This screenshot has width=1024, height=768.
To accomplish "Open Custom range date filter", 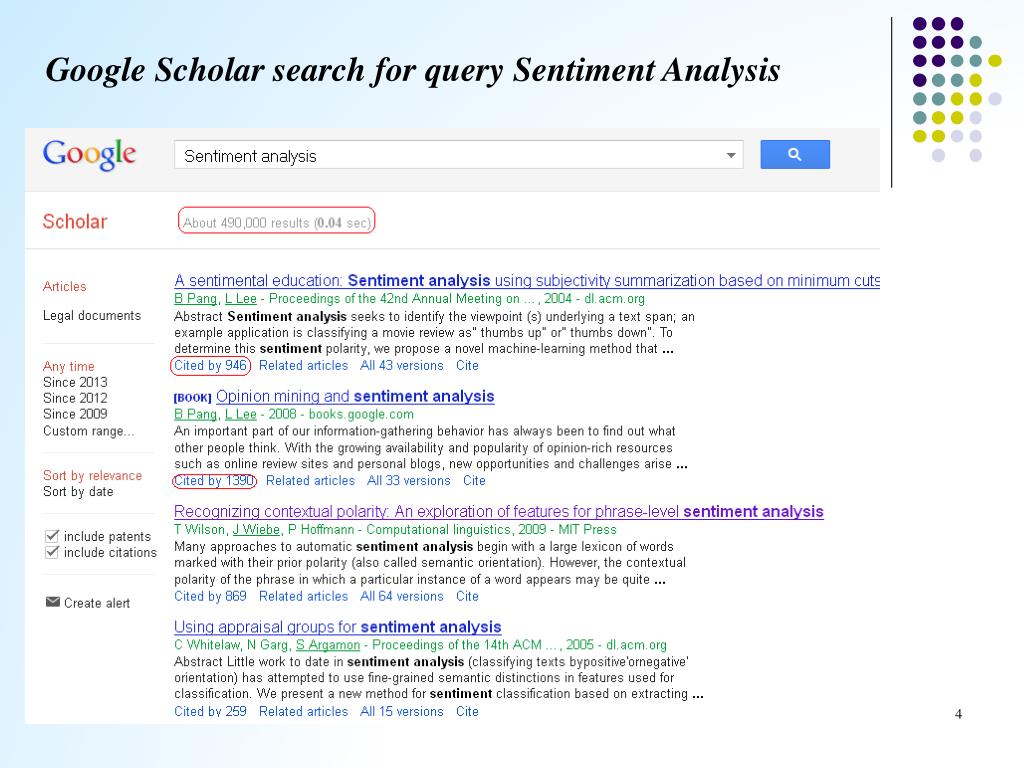I will coord(88,431).
